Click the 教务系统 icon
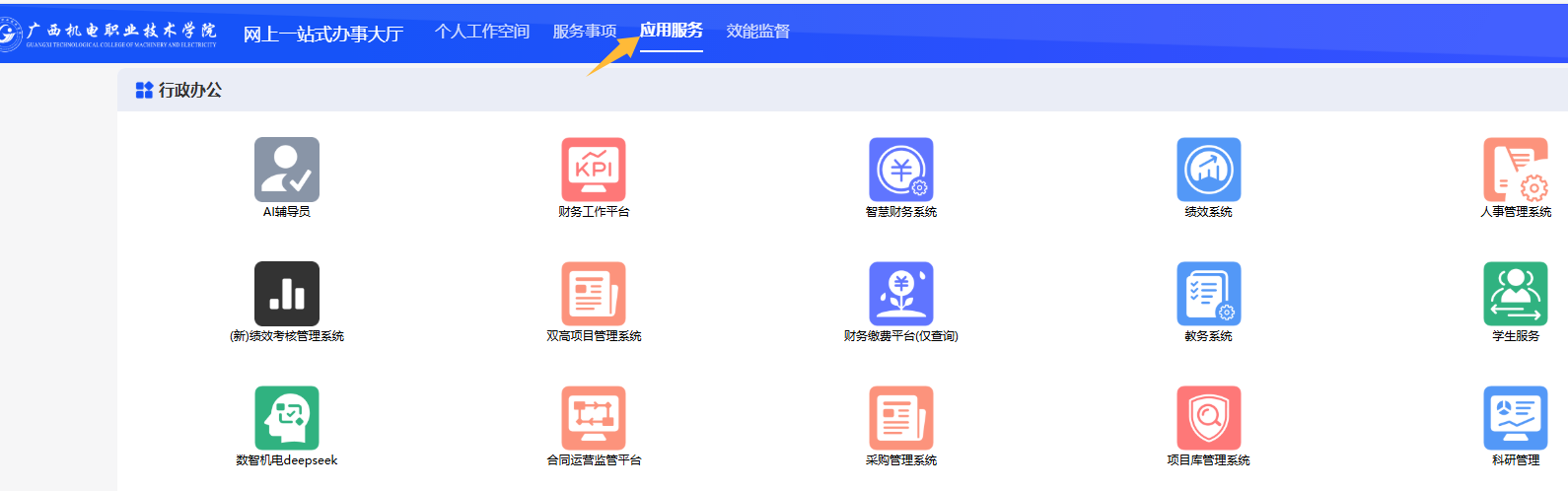The height and width of the screenshot is (491, 1568). pyautogui.click(x=1208, y=294)
